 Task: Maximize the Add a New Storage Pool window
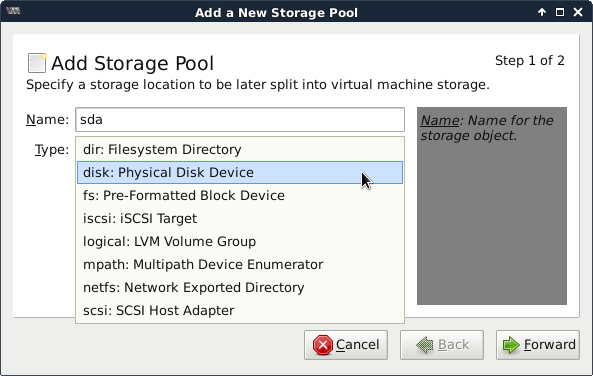(x=560, y=12)
